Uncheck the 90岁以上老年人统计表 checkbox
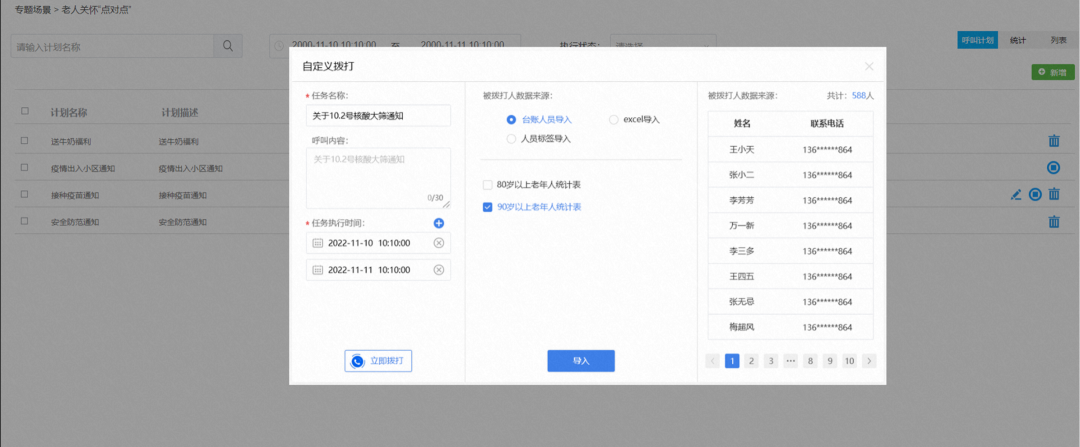Screen dimensions: 1080x447 [x=488, y=207]
